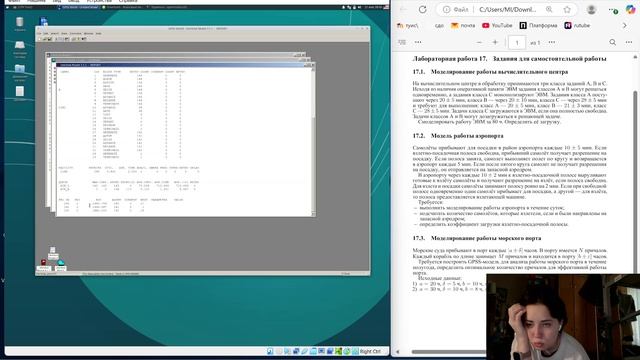Open VirtualBox Устройства menu

(x=99, y=2)
